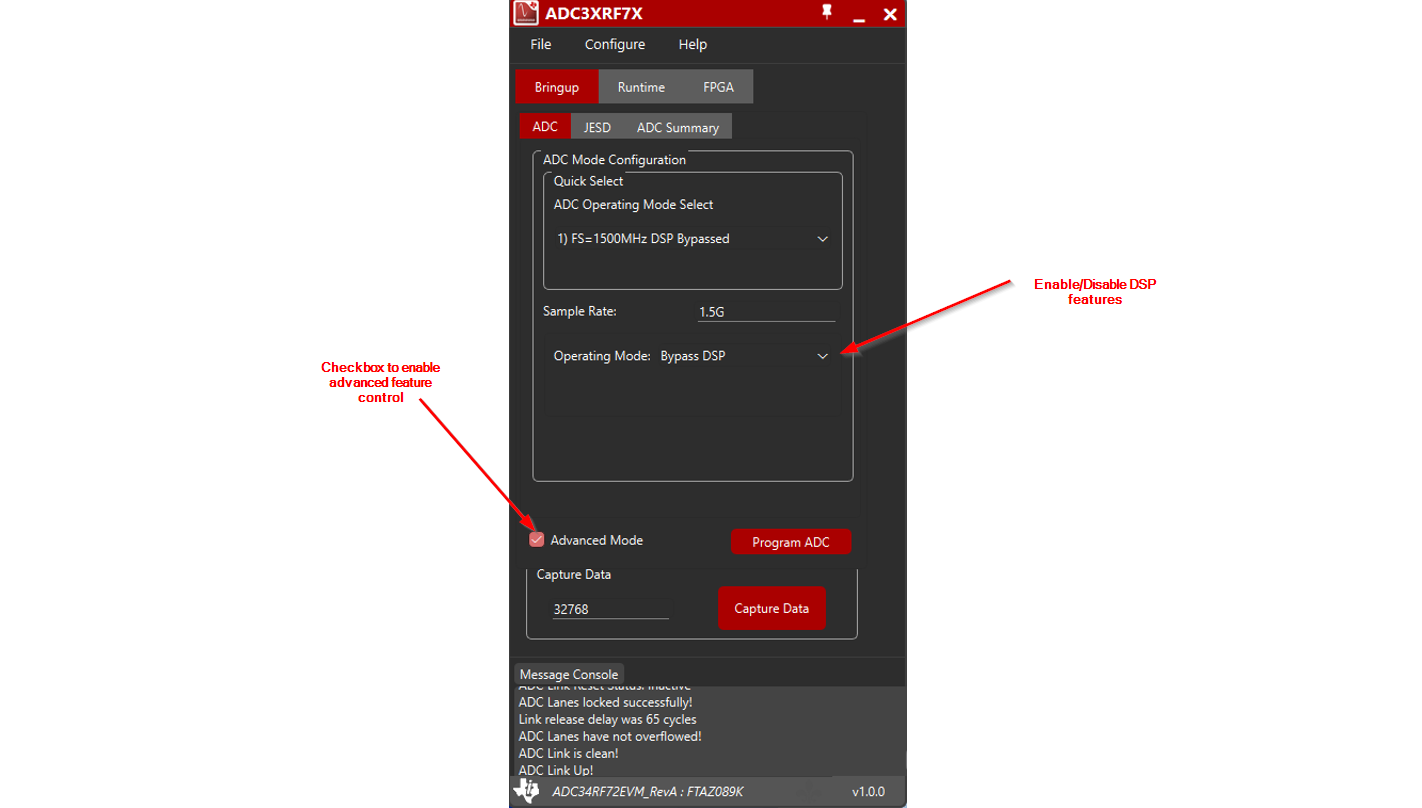1422x808 pixels.
Task: Click the ADC3XRF7X app logo icon
Action: pyautogui.click(x=526, y=13)
